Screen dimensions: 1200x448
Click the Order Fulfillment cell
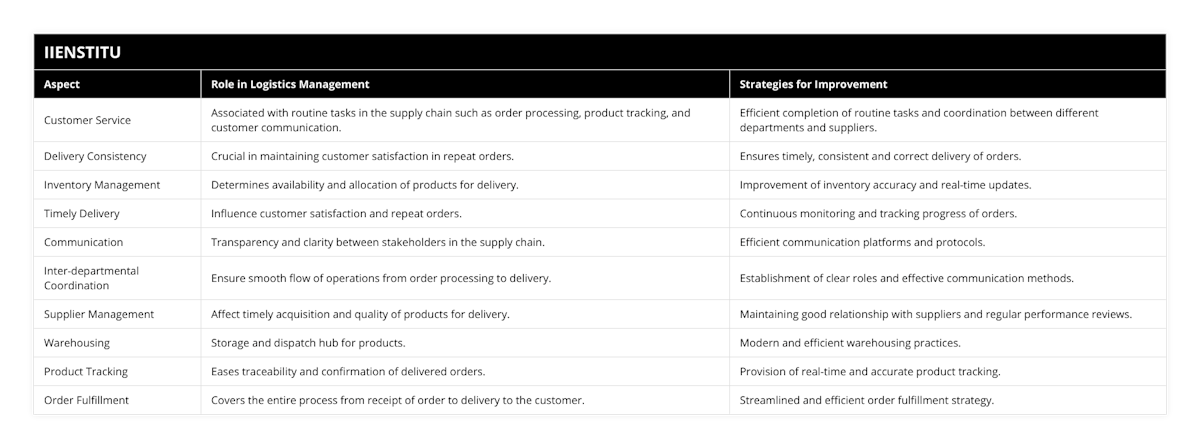[87, 400]
